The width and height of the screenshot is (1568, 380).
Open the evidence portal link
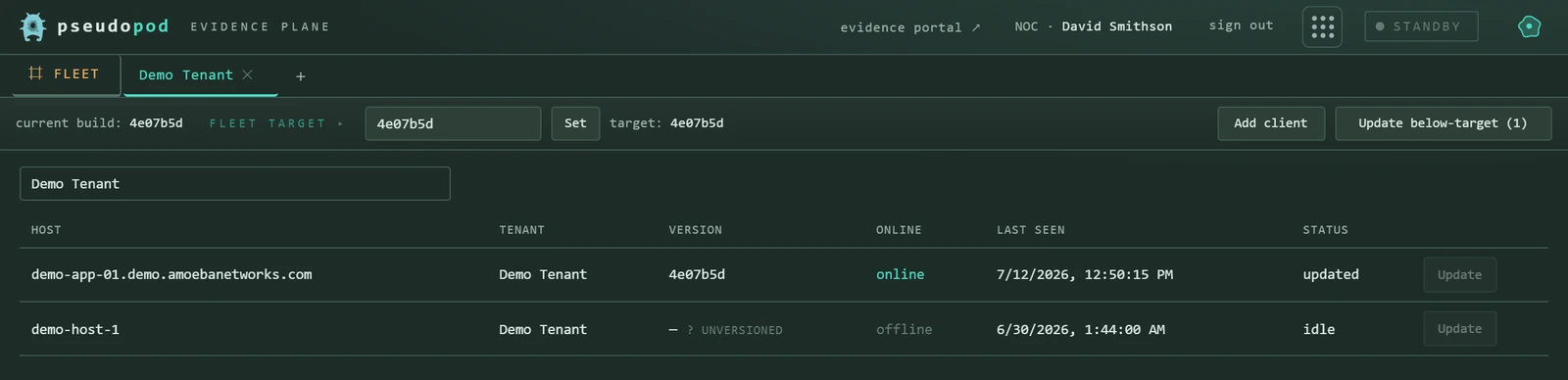(910, 27)
